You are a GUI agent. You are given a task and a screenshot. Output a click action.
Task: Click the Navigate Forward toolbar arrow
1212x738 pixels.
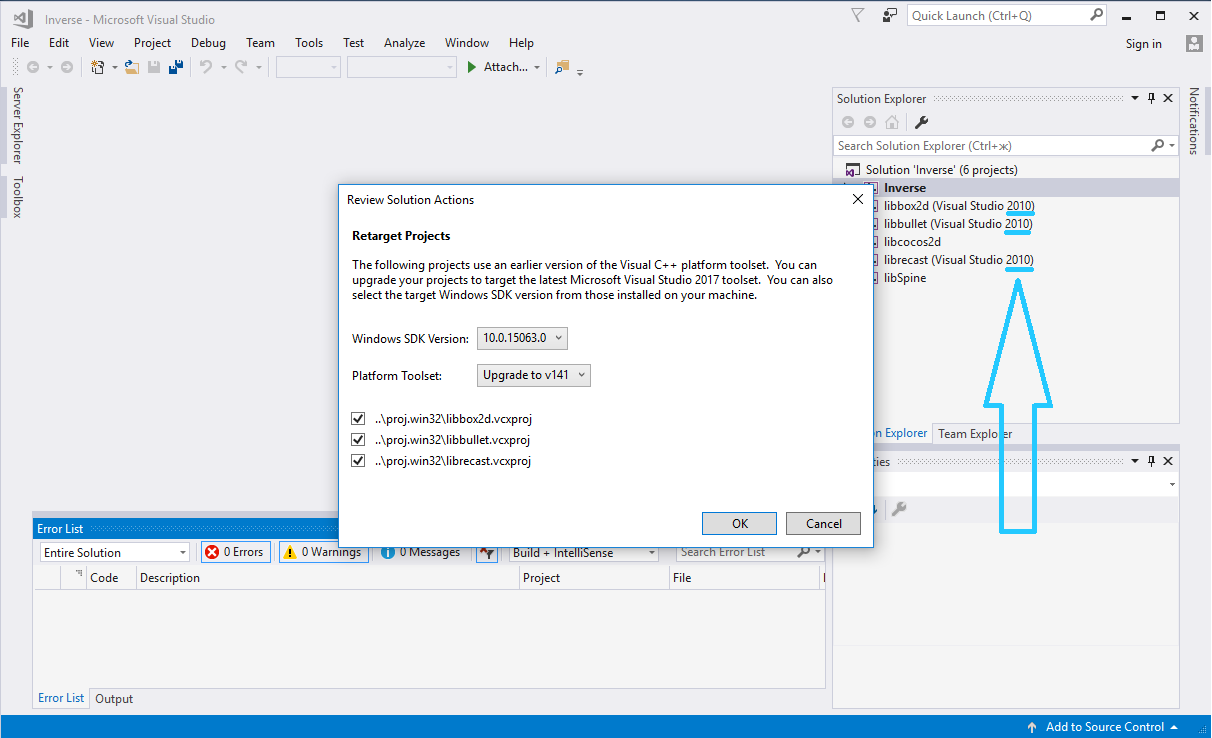(67, 67)
